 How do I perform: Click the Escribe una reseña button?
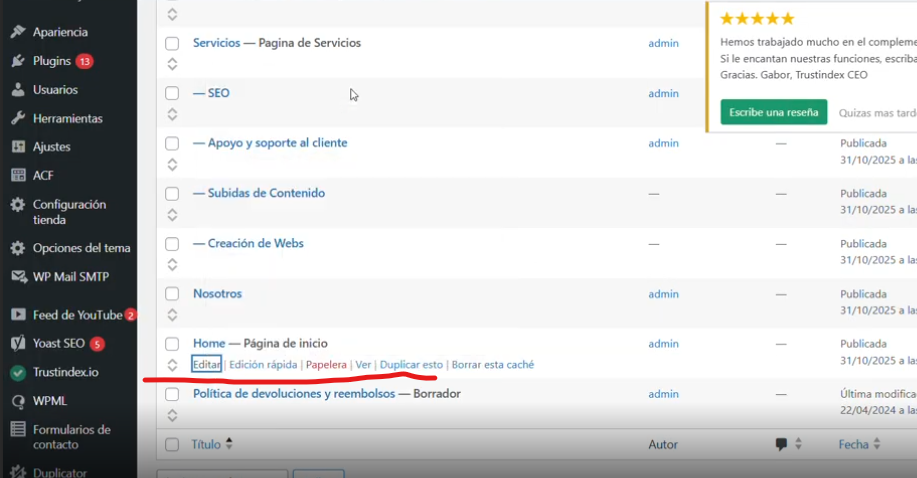pyautogui.click(x=773, y=112)
